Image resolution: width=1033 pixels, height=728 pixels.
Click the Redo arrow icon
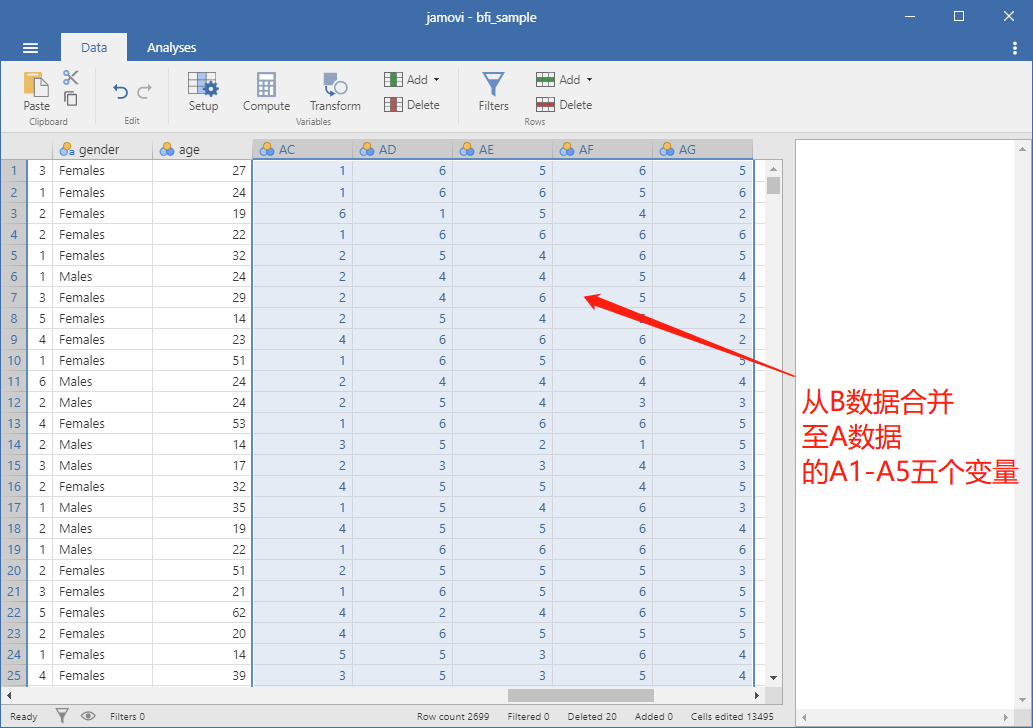(x=144, y=91)
